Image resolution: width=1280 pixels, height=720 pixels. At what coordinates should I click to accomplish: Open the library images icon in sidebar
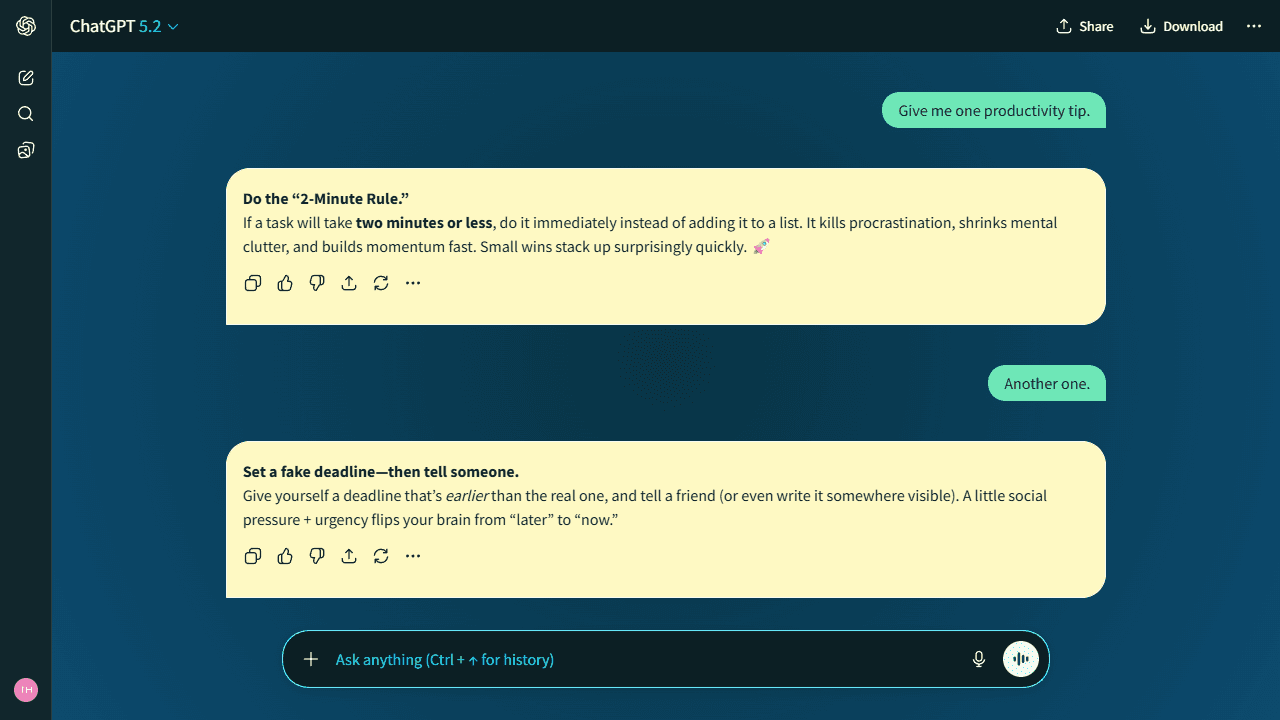(x=26, y=150)
